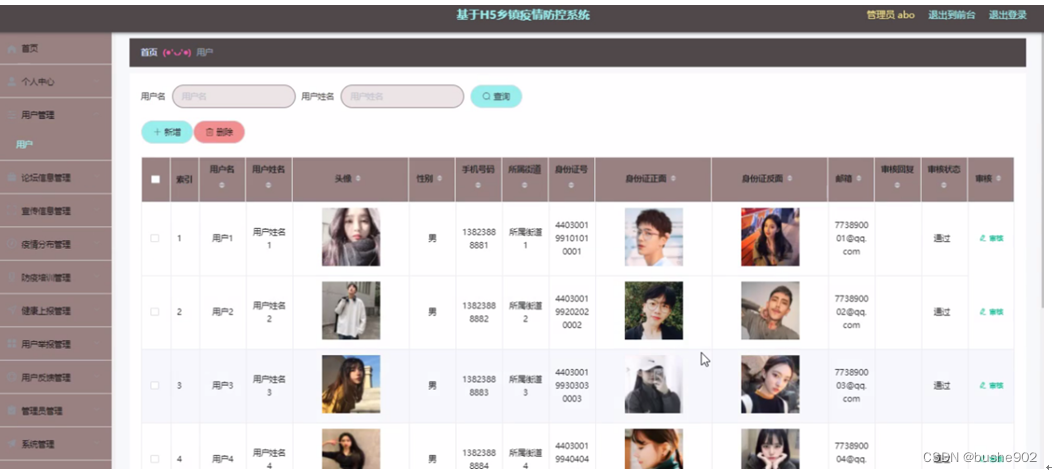
Task: Click the 审核 pencil icon in row 2
Action: point(983,312)
